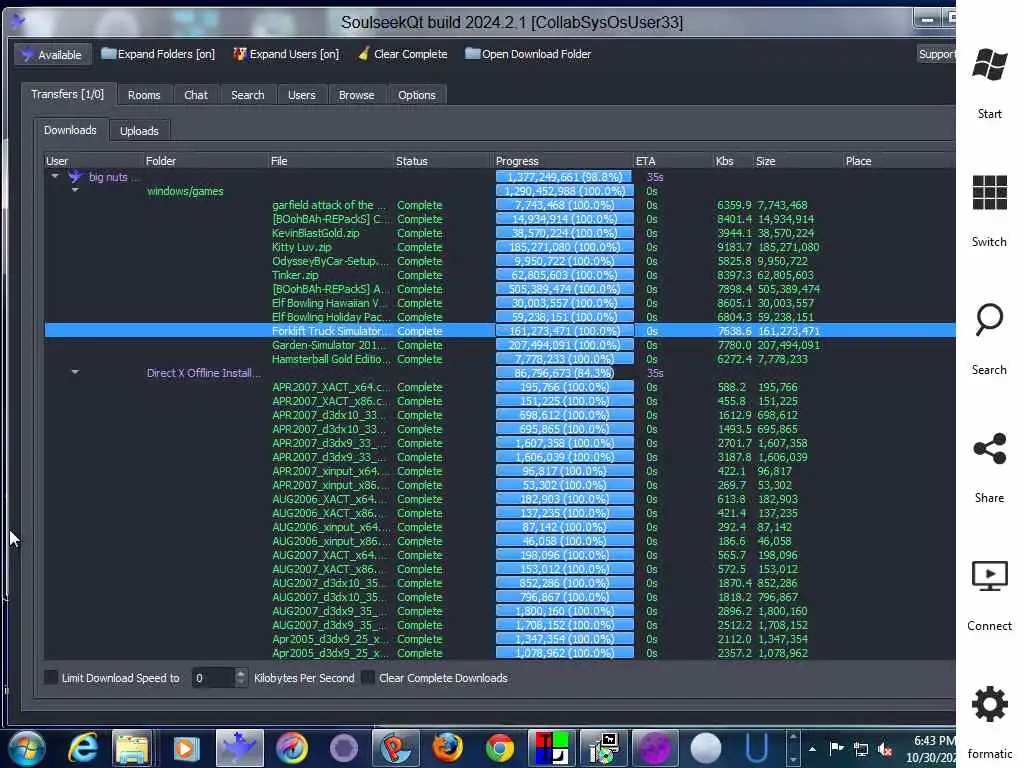Toggle Expand Folders [on] button

158,54
